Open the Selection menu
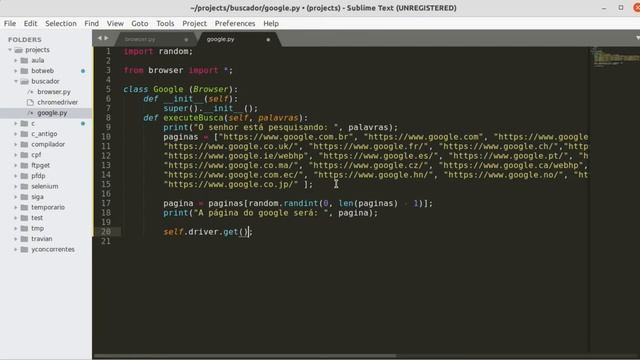Screen dimensions: 640x360 [x=61, y=24]
